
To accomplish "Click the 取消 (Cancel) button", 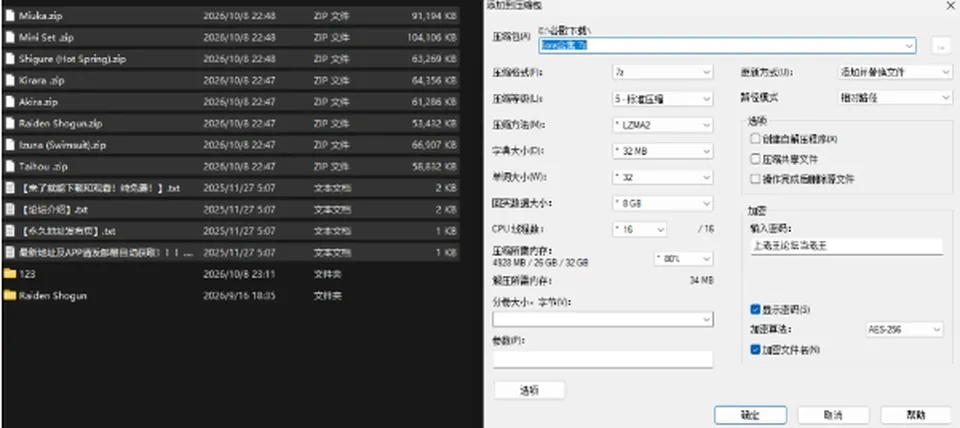I will (833, 415).
